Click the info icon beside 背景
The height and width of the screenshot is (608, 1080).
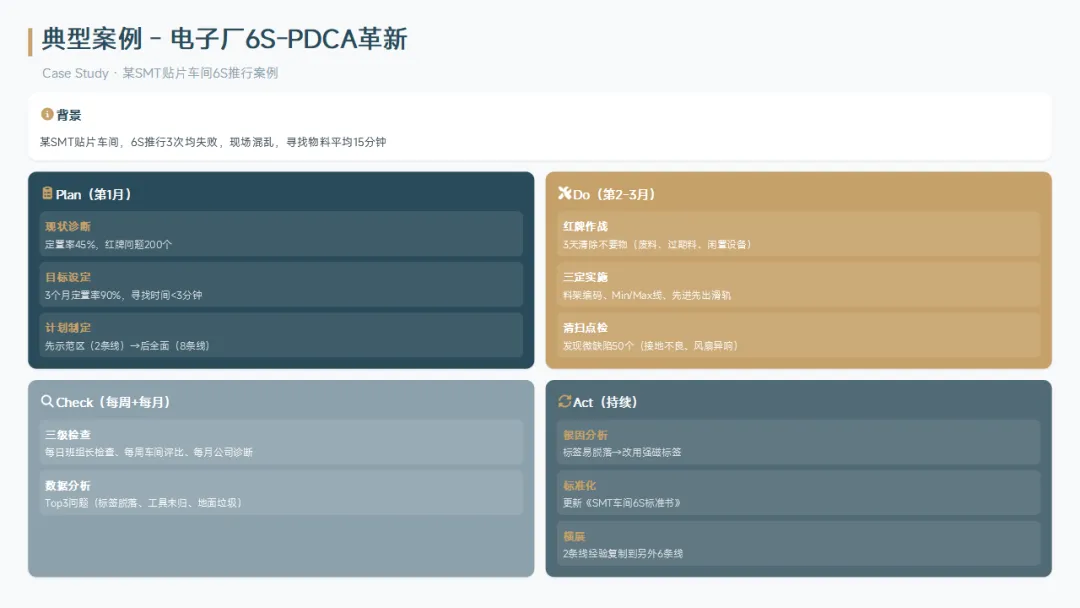[x=47, y=114]
